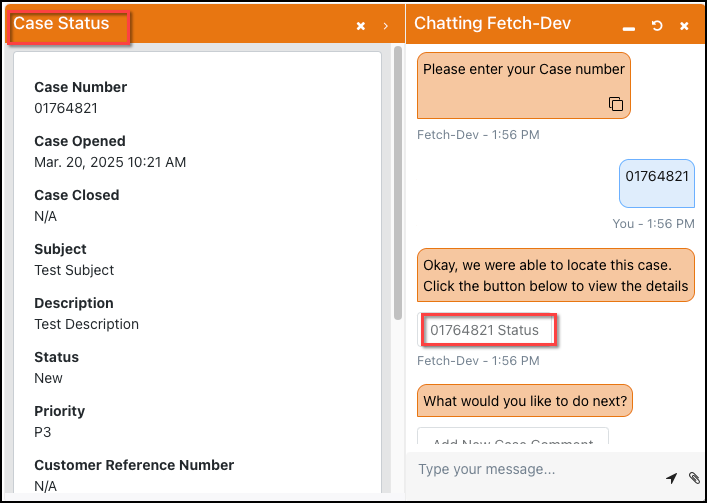Open the '01764821 Status' button
The width and height of the screenshot is (707, 503).
(x=487, y=330)
